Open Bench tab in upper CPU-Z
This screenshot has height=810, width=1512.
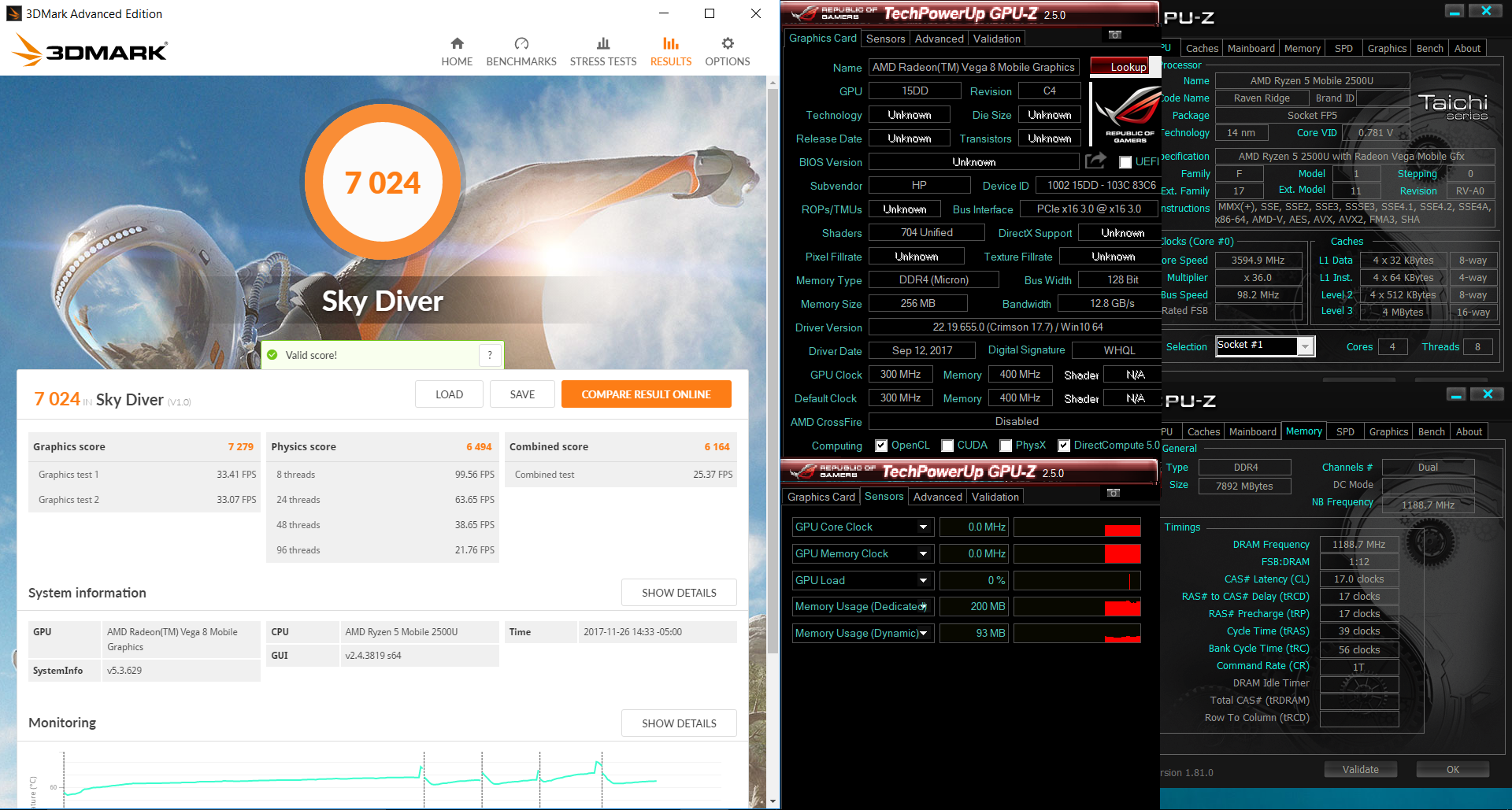click(x=1429, y=48)
